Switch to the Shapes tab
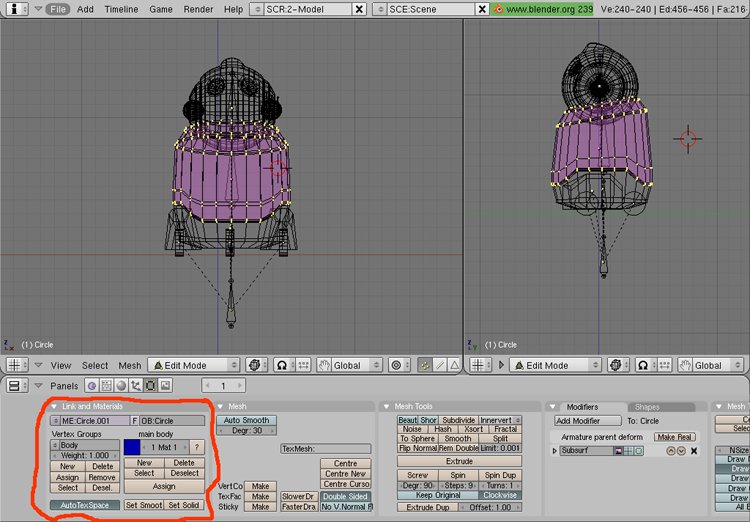This screenshot has width=750, height=522. point(661,407)
